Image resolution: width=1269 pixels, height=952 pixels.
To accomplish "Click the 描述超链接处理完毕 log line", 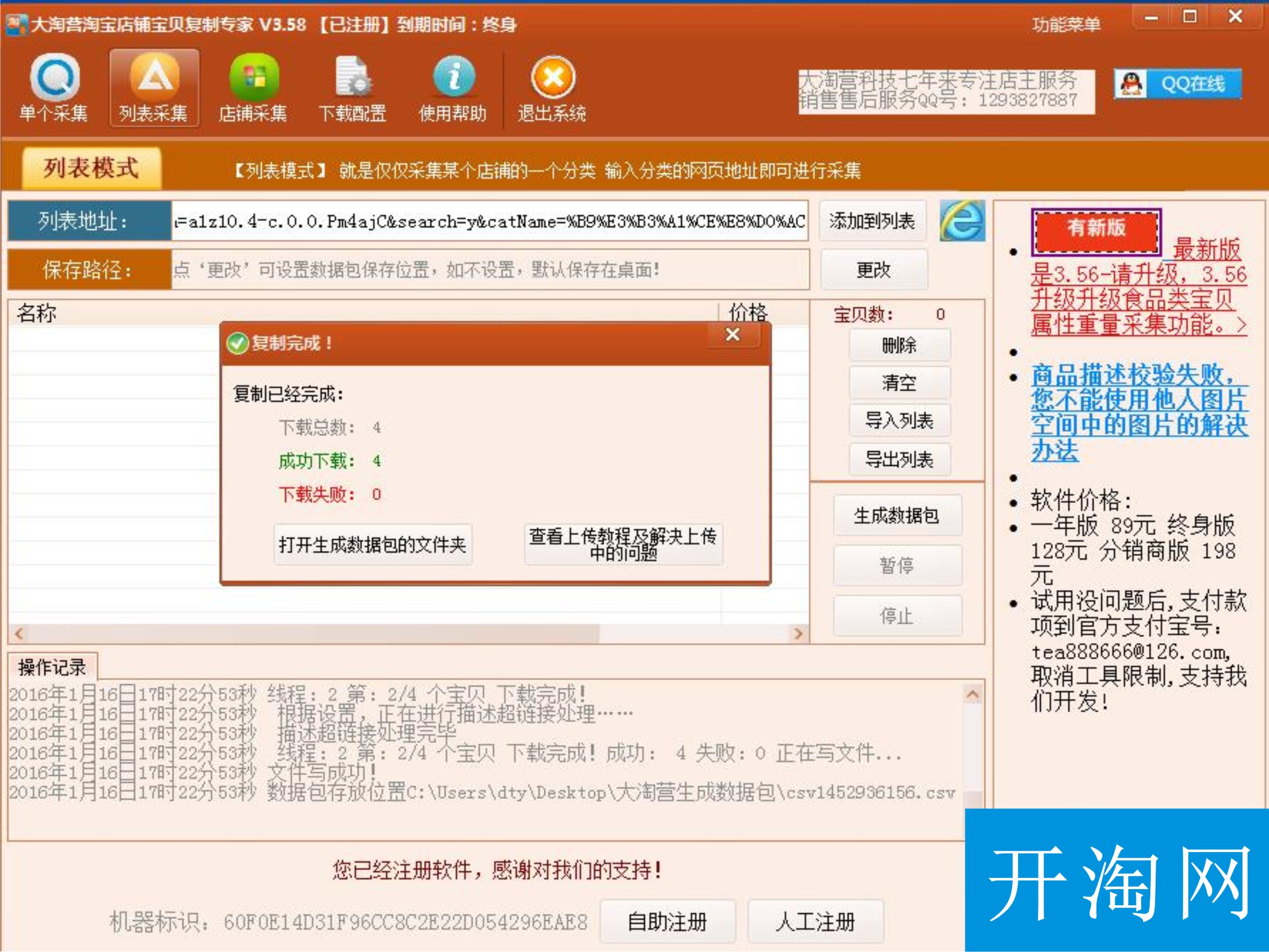I will (x=233, y=733).
